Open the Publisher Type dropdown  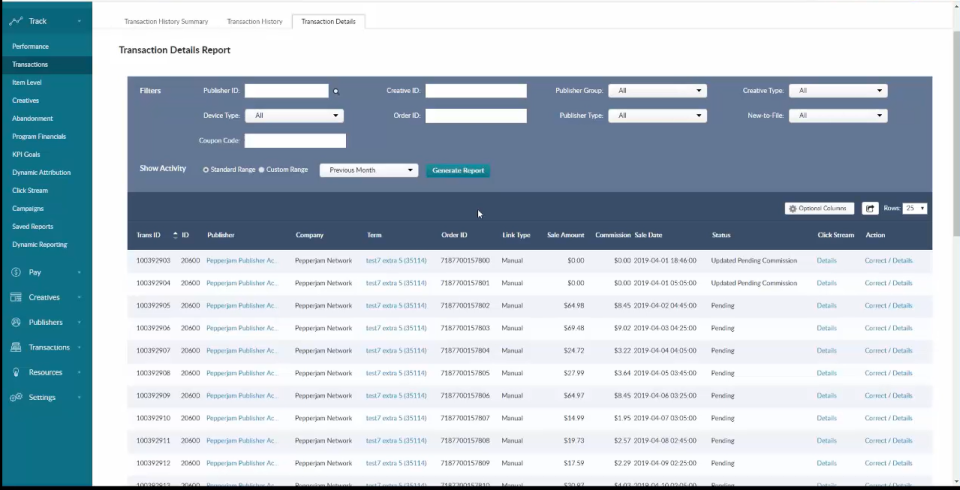[x=658, y=115]
